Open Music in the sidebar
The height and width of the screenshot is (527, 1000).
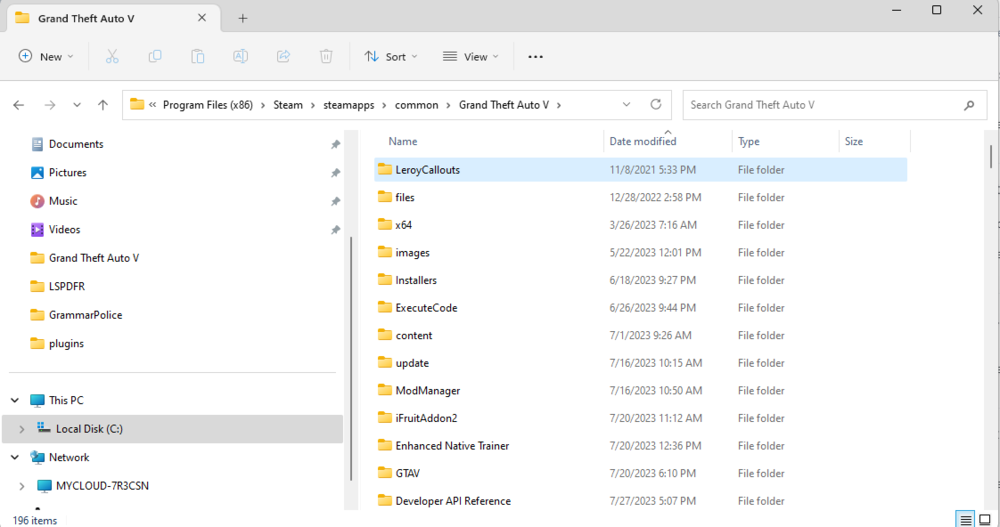click(63, 201)
